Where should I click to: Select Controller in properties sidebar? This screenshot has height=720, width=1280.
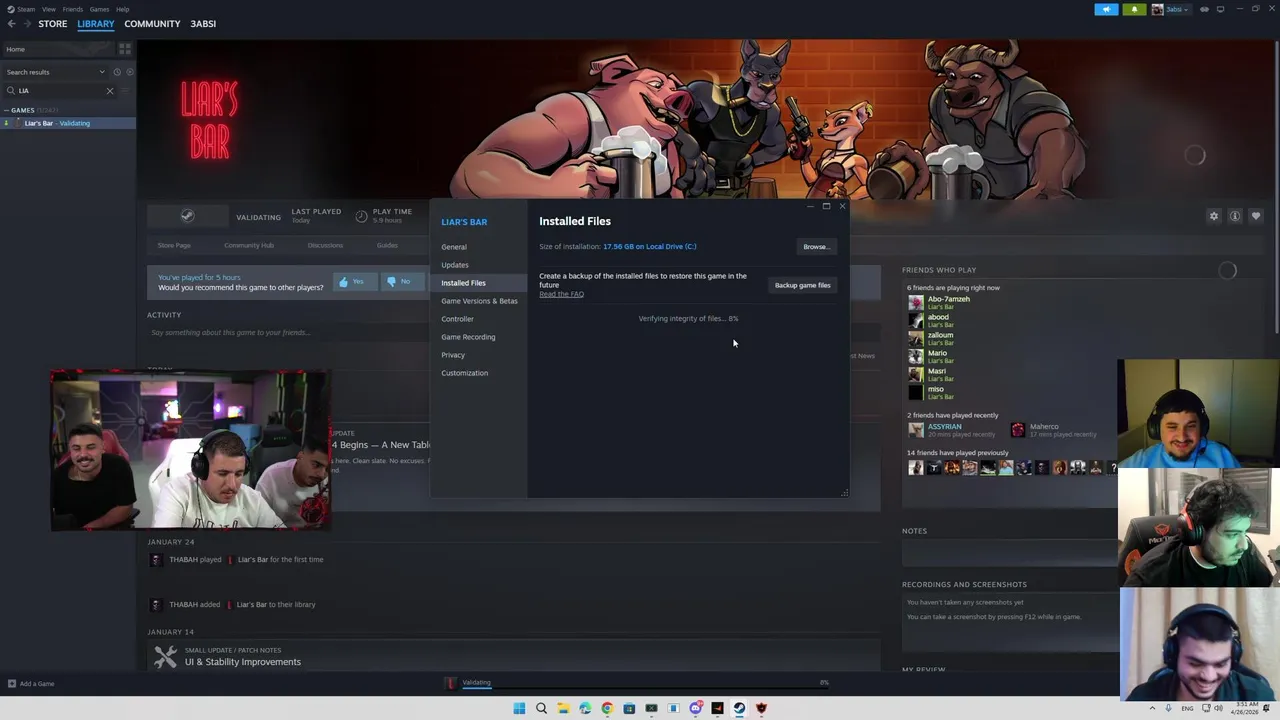click(457, 319)
